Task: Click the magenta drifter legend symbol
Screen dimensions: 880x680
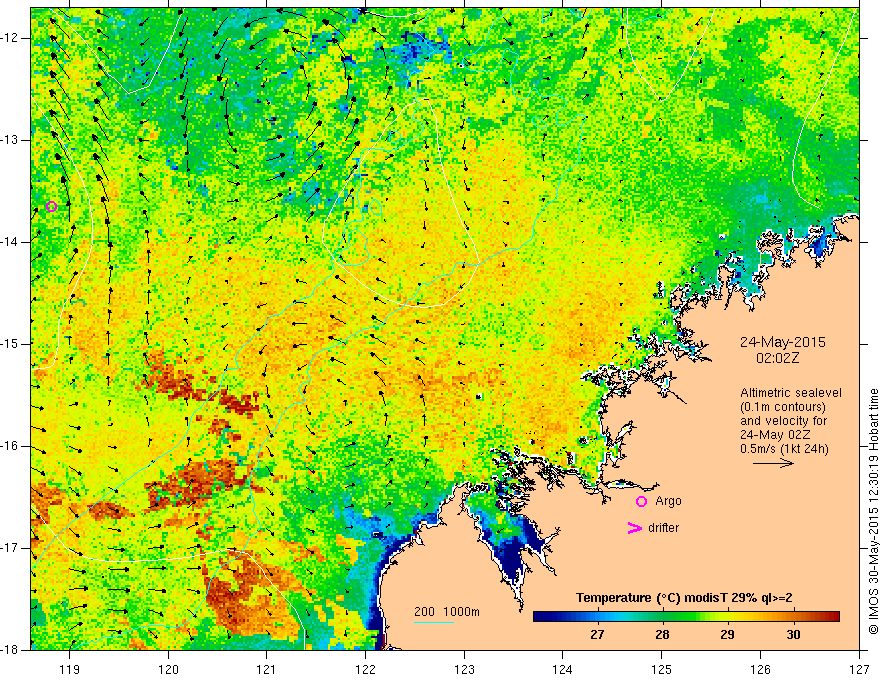Action: [x=634, y=528]
